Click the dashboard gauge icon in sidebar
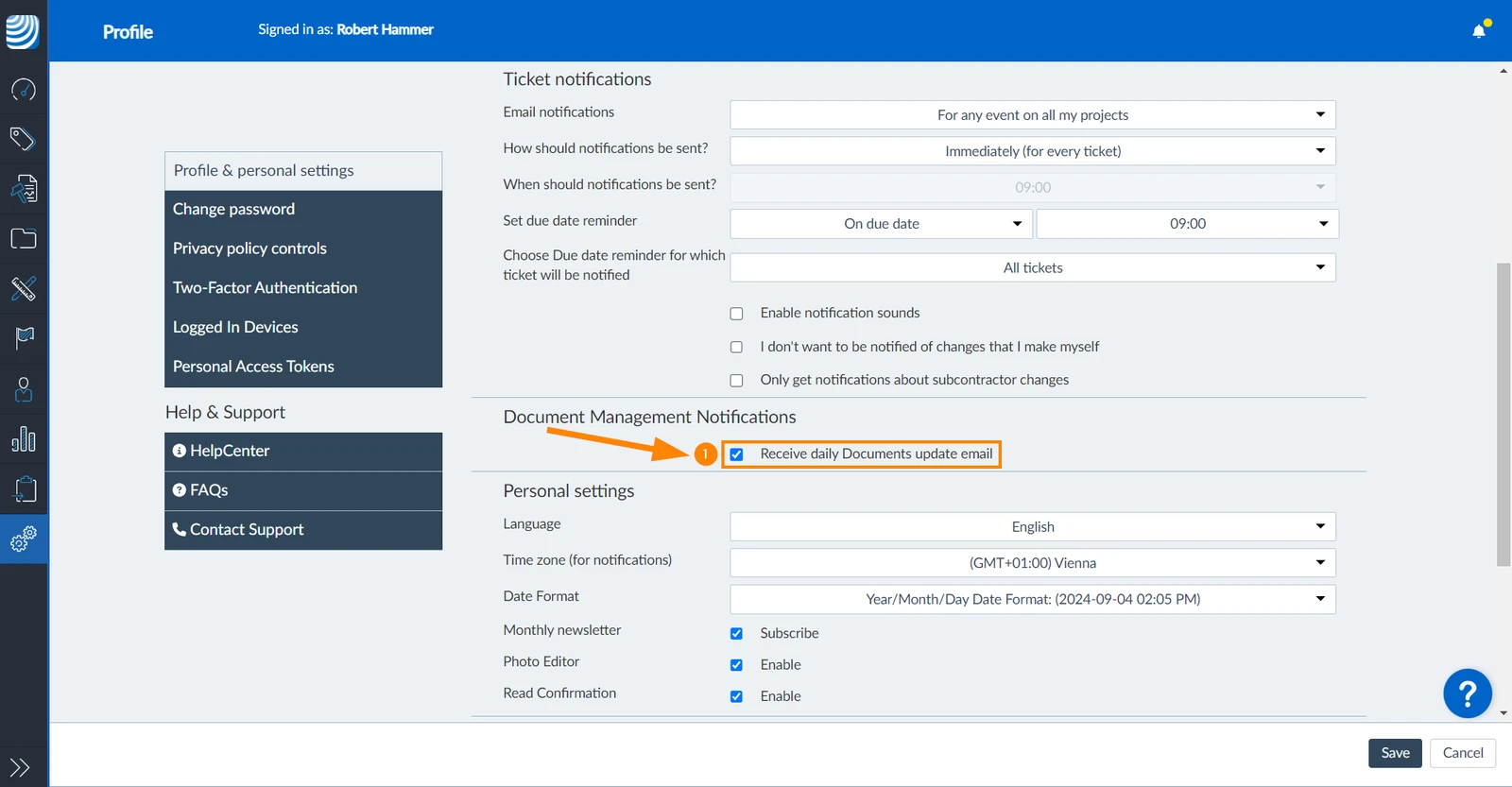The image size is (1512, 787). (x=24, y=90)
